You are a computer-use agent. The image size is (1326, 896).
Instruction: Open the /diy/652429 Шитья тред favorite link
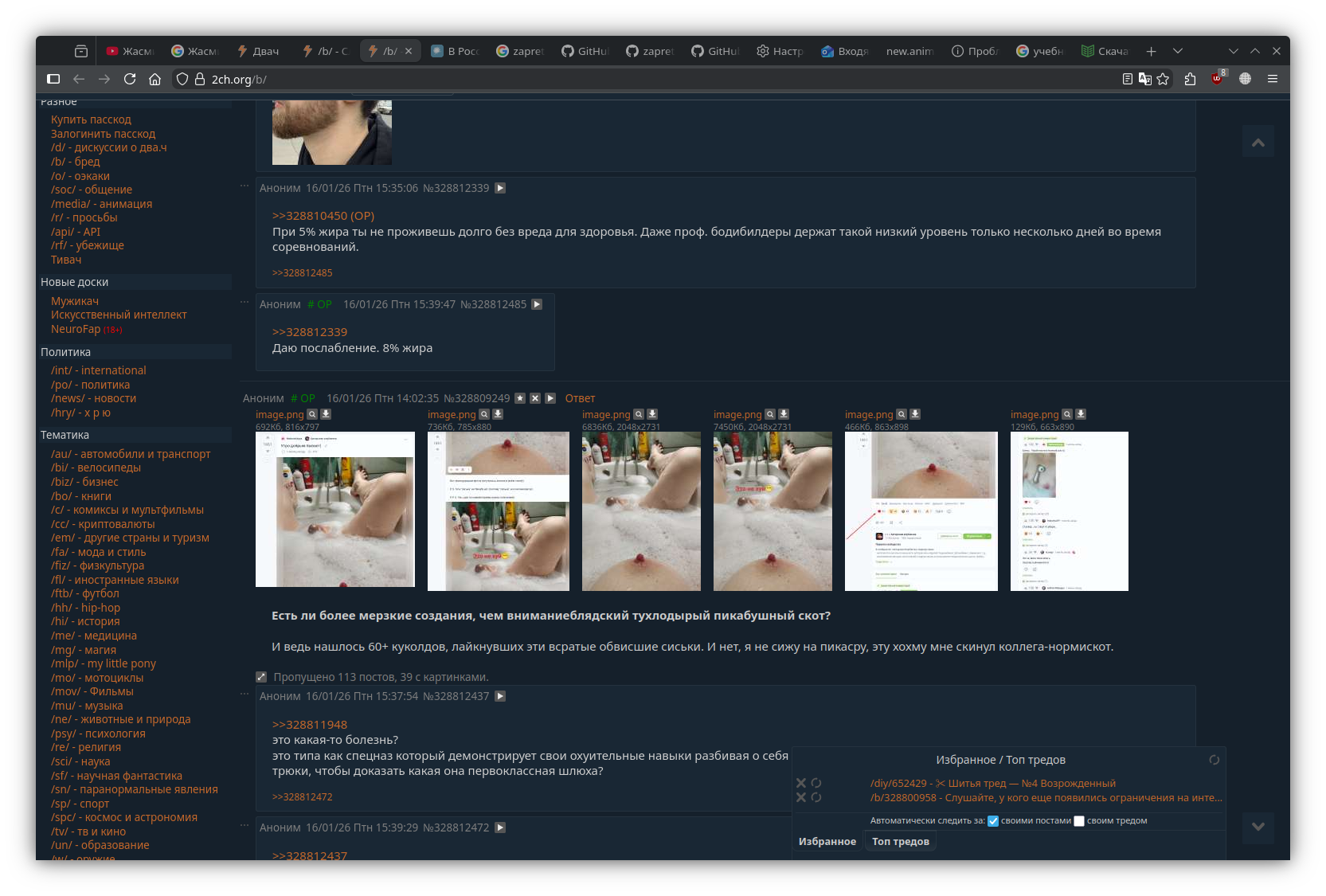(993, 784)
